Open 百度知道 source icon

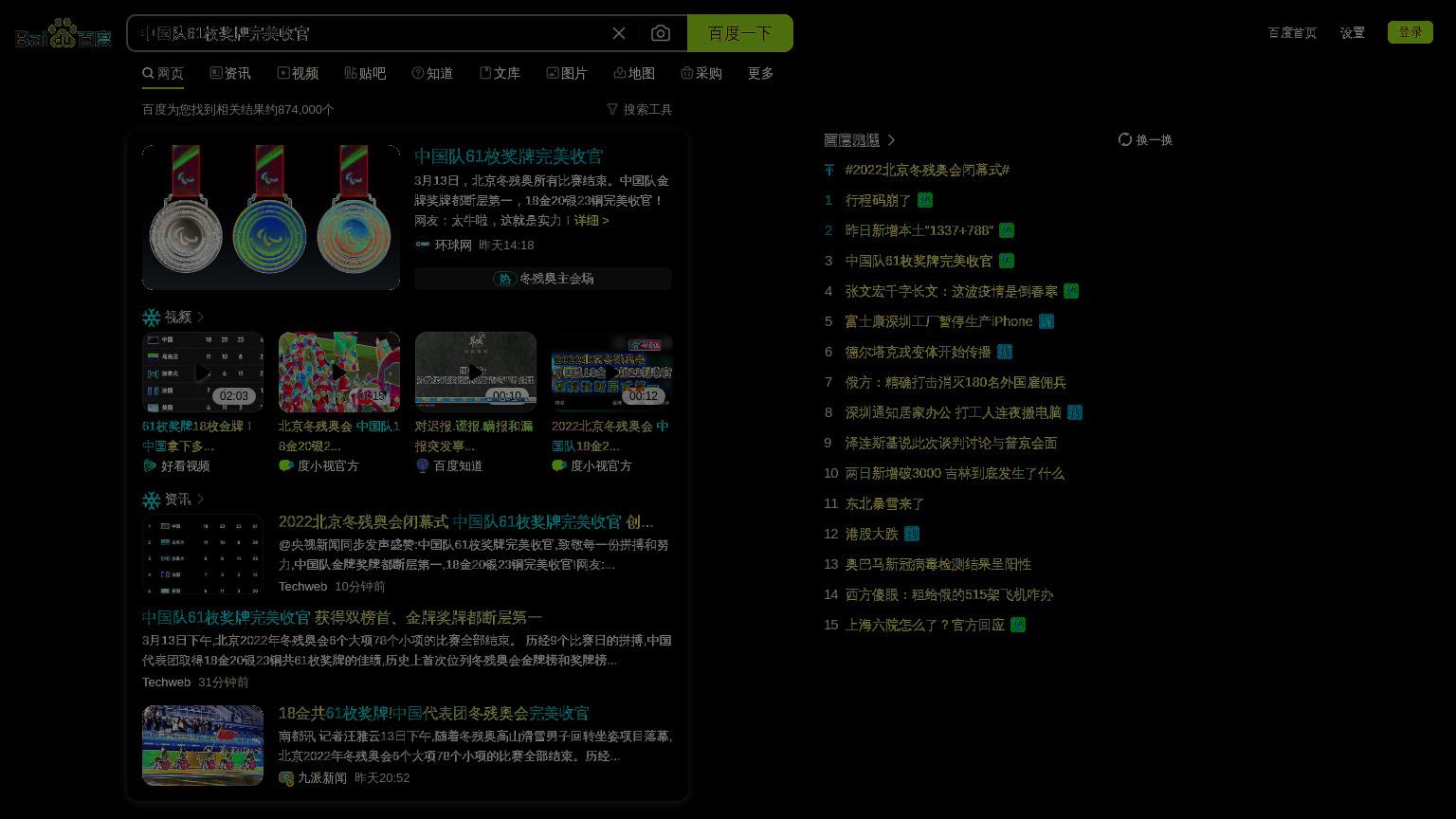[x=423, y=465]
